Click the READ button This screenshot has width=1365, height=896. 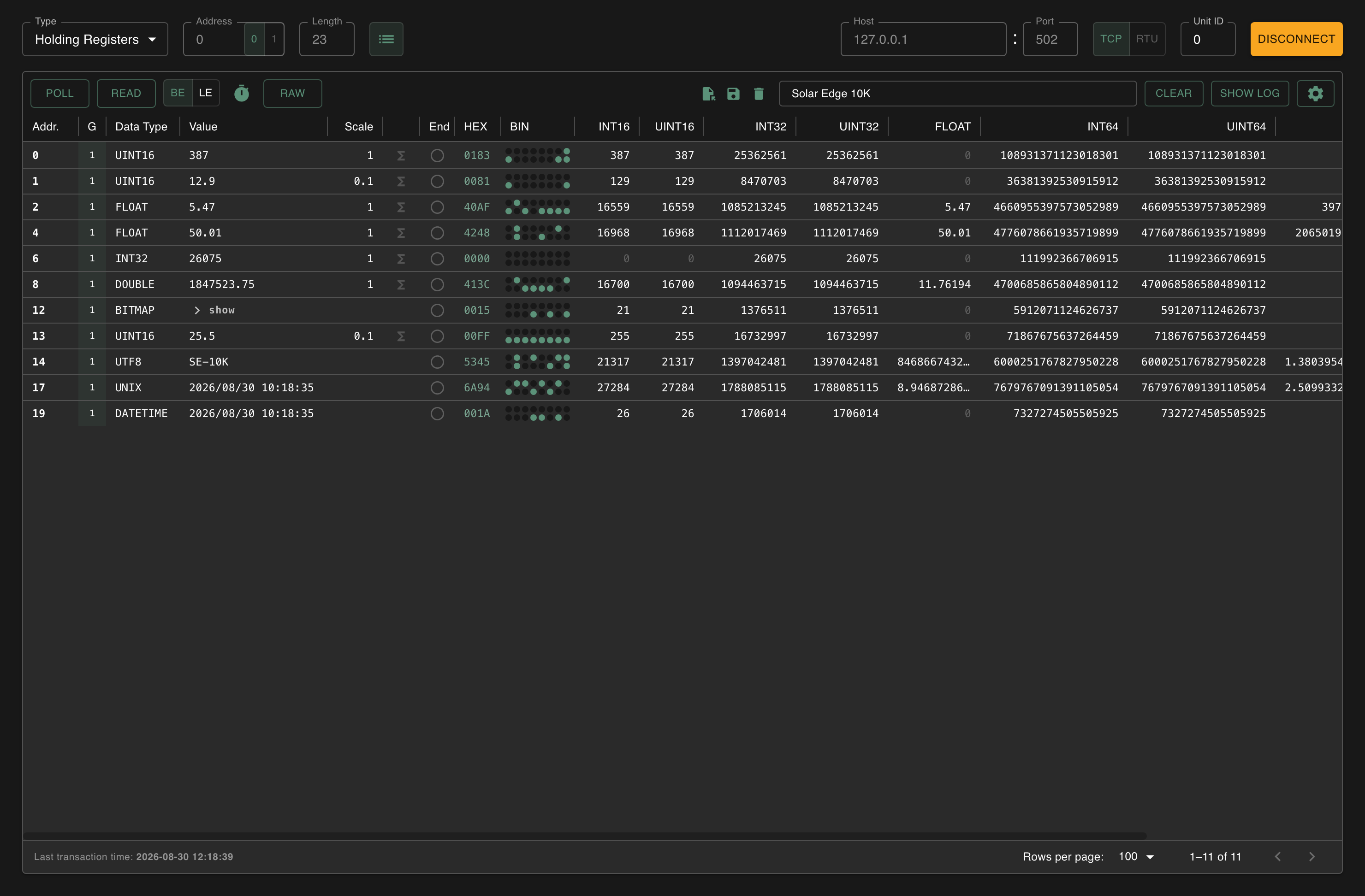[x=126, y=94]
